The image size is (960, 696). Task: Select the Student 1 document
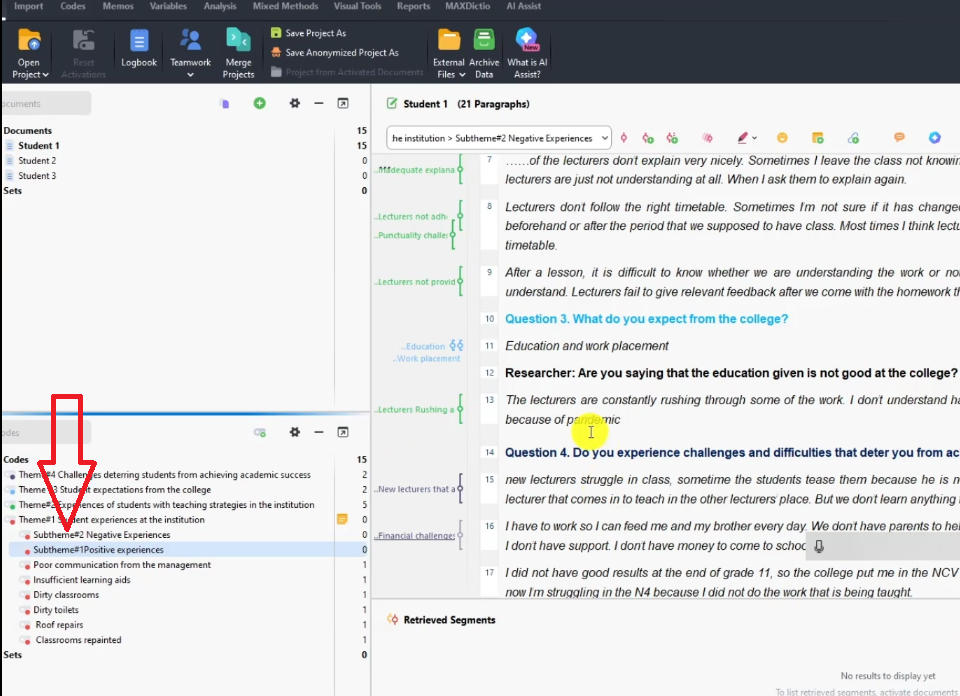tap(39, 146)
